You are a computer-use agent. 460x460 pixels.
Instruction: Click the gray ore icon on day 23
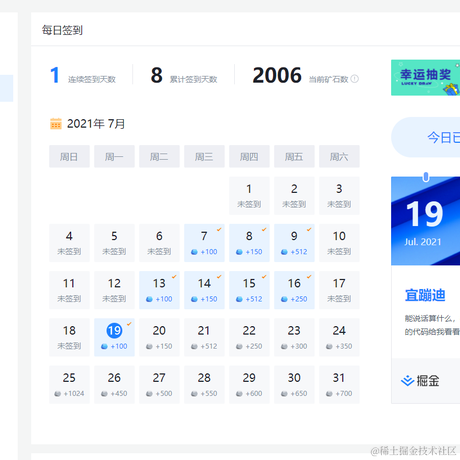[x=284, y=347]
